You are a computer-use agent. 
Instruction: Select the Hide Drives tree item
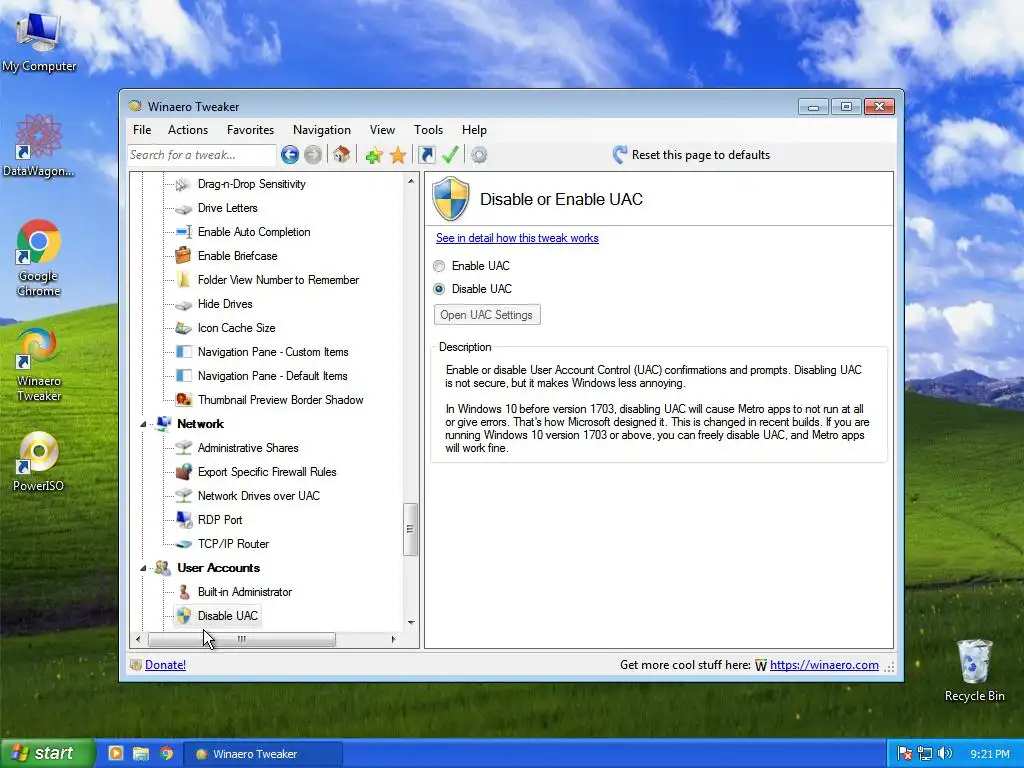pyautogui.click(x=225, y=304)
